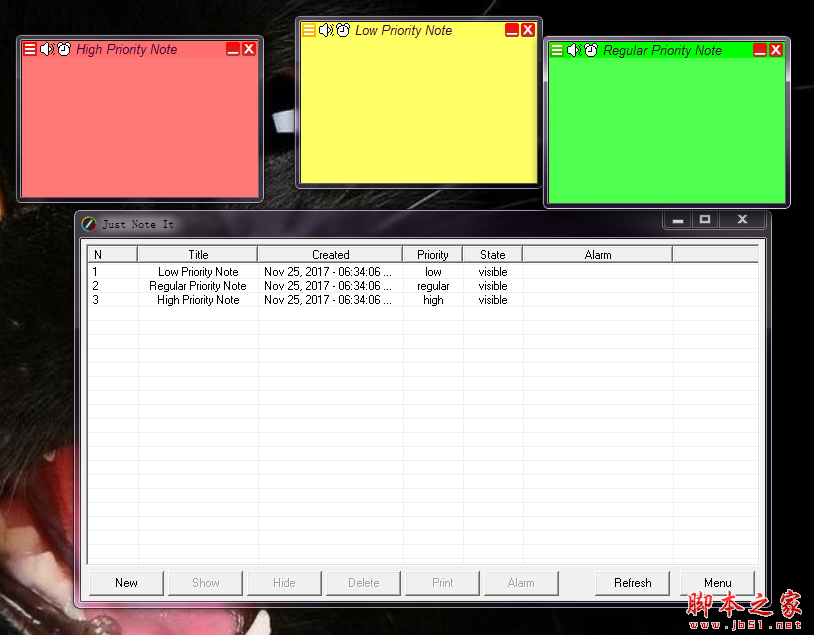814x636 pixels.
Task: Click 'visible' state of Regular Priority Note row
Action: pos(493,286)
